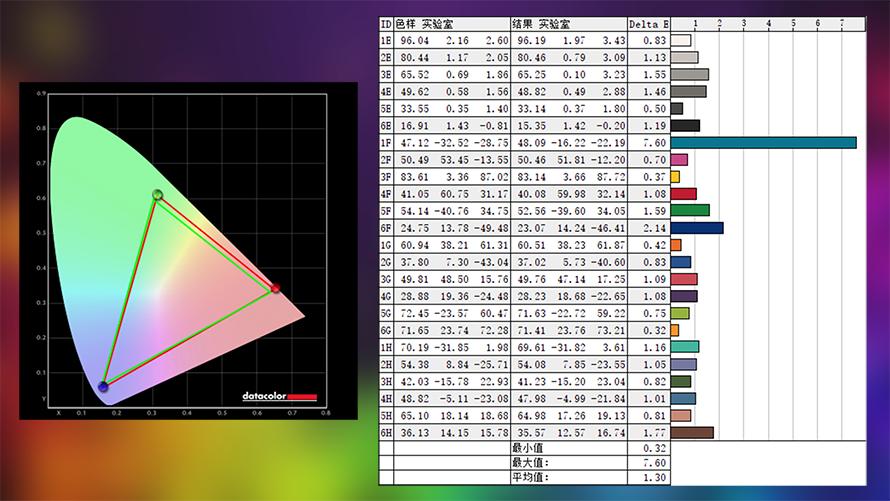Click the blue bar in row 2G
This screenshot has height=501, width=890.
(681, 262)
